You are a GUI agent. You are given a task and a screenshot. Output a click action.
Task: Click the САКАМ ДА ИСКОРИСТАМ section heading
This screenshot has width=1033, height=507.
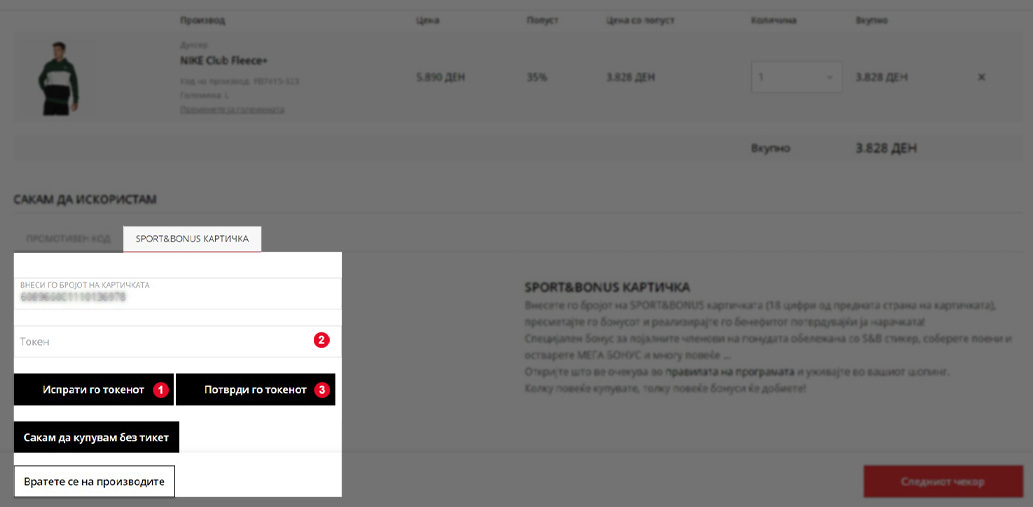click(x=85, y=200)
